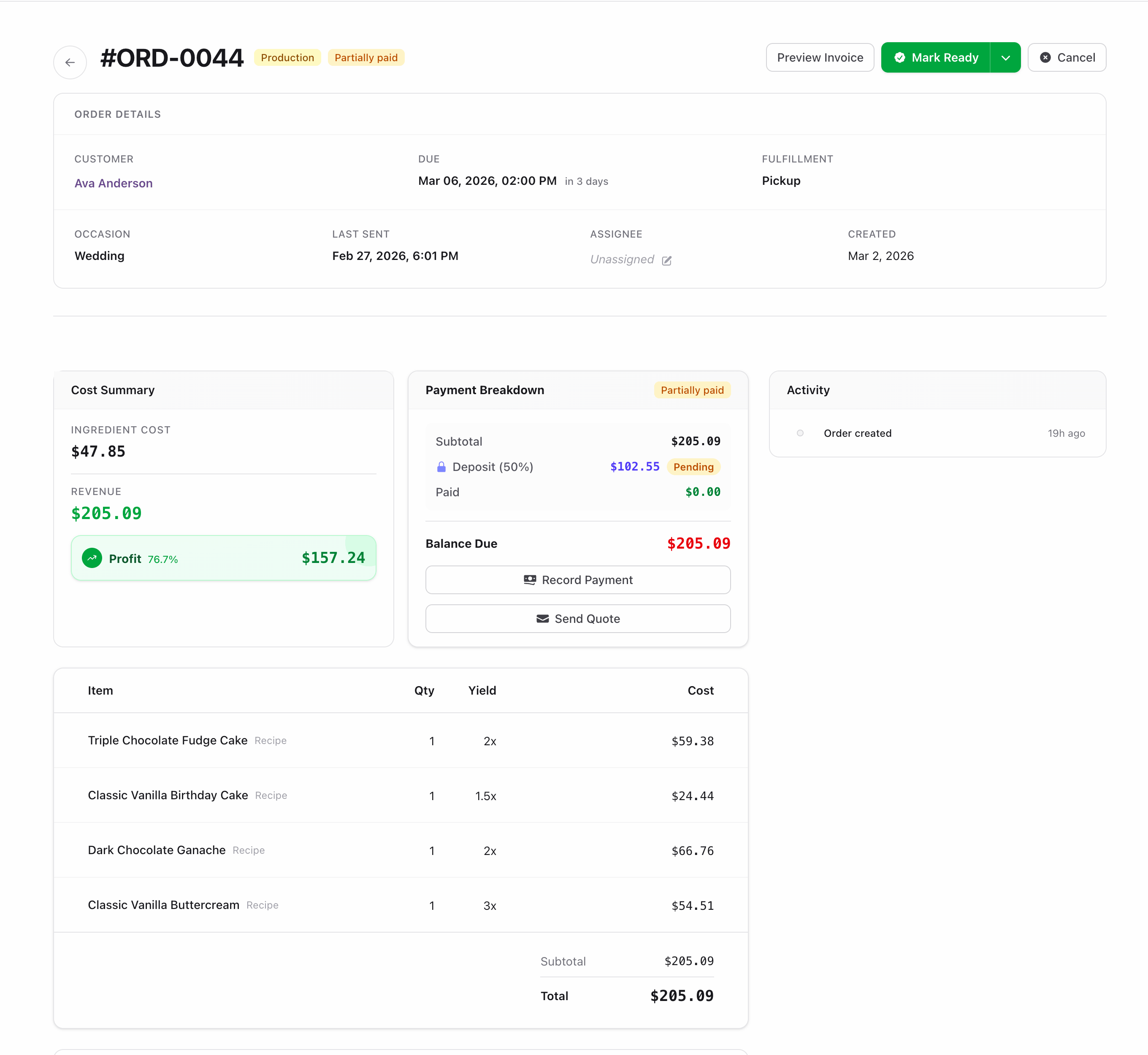Click the Production status badge

(287, 57)
